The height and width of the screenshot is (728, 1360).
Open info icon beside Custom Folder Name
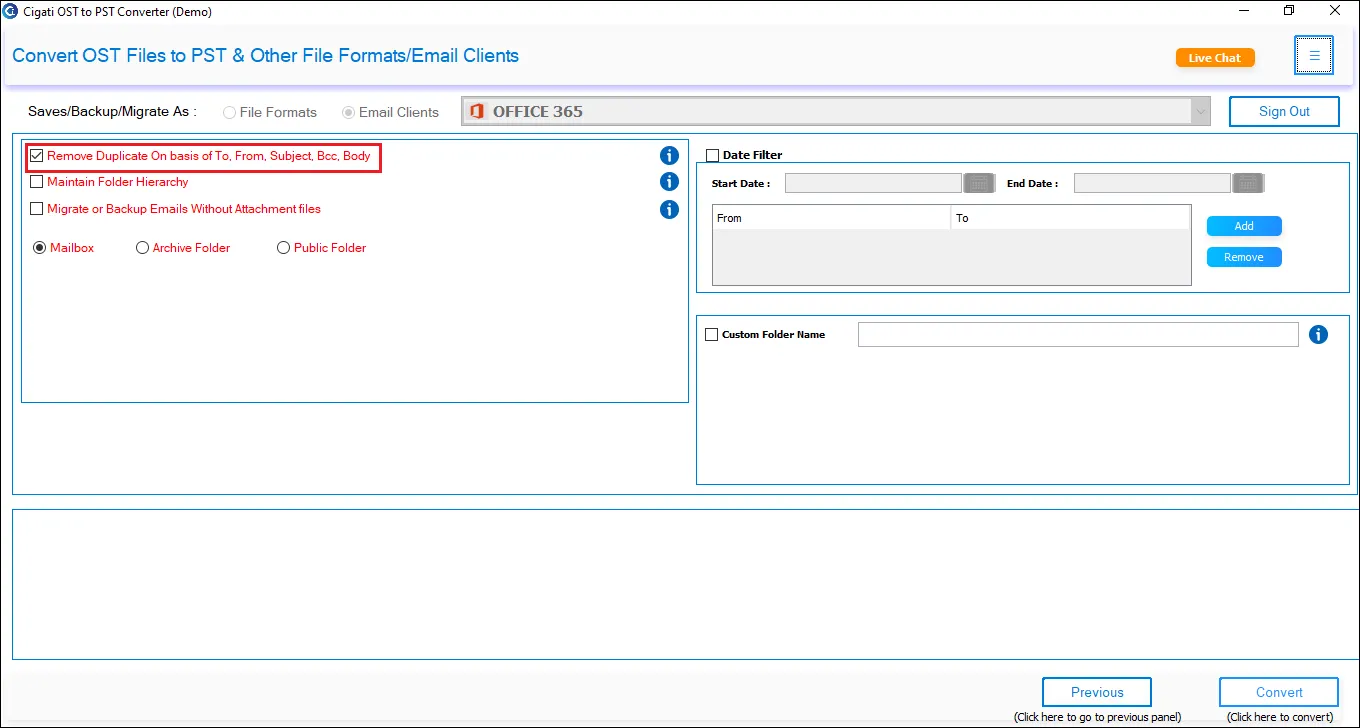(1318, 334)
